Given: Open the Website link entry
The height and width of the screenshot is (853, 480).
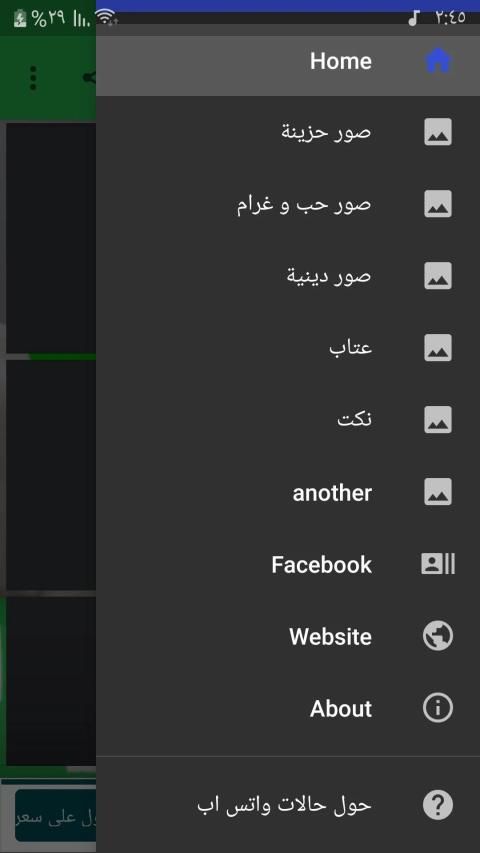Looking at the screenshot, I should (288, 636).
